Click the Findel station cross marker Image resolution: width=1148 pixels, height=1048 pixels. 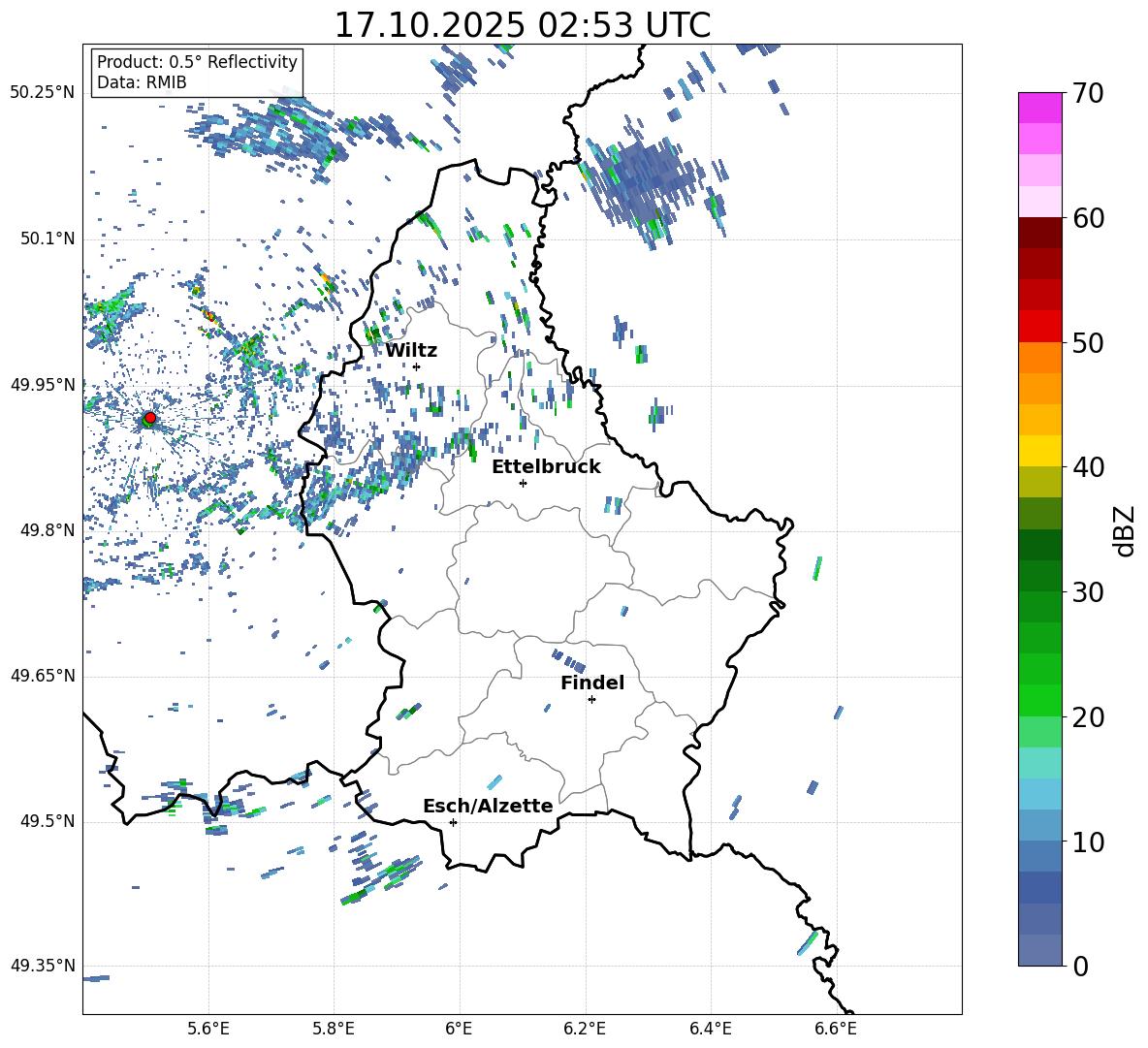(x=591, y=700)
